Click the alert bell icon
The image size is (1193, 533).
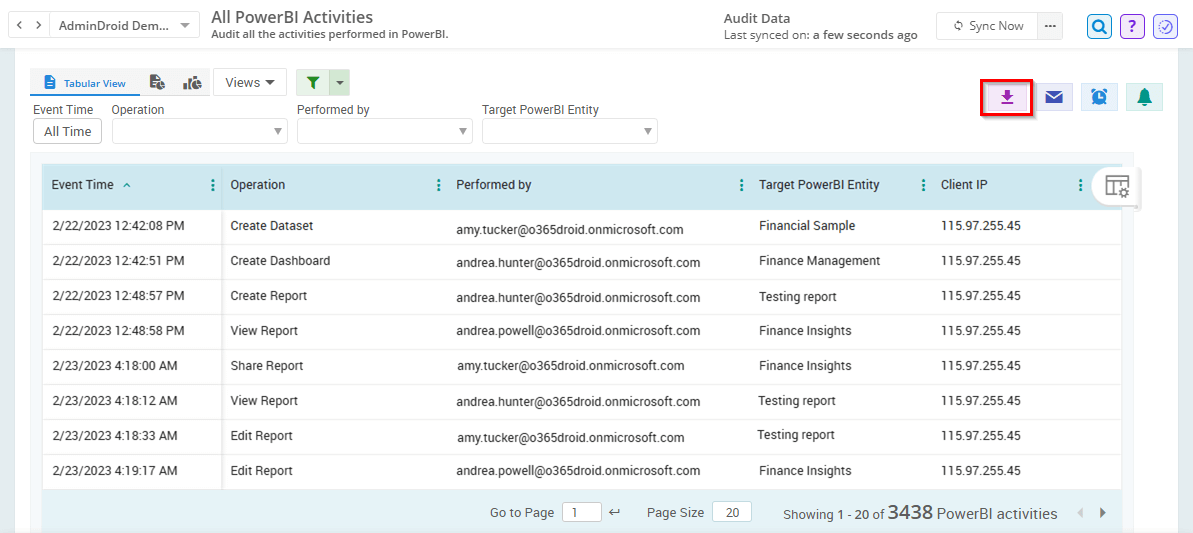click(1144, 97)
